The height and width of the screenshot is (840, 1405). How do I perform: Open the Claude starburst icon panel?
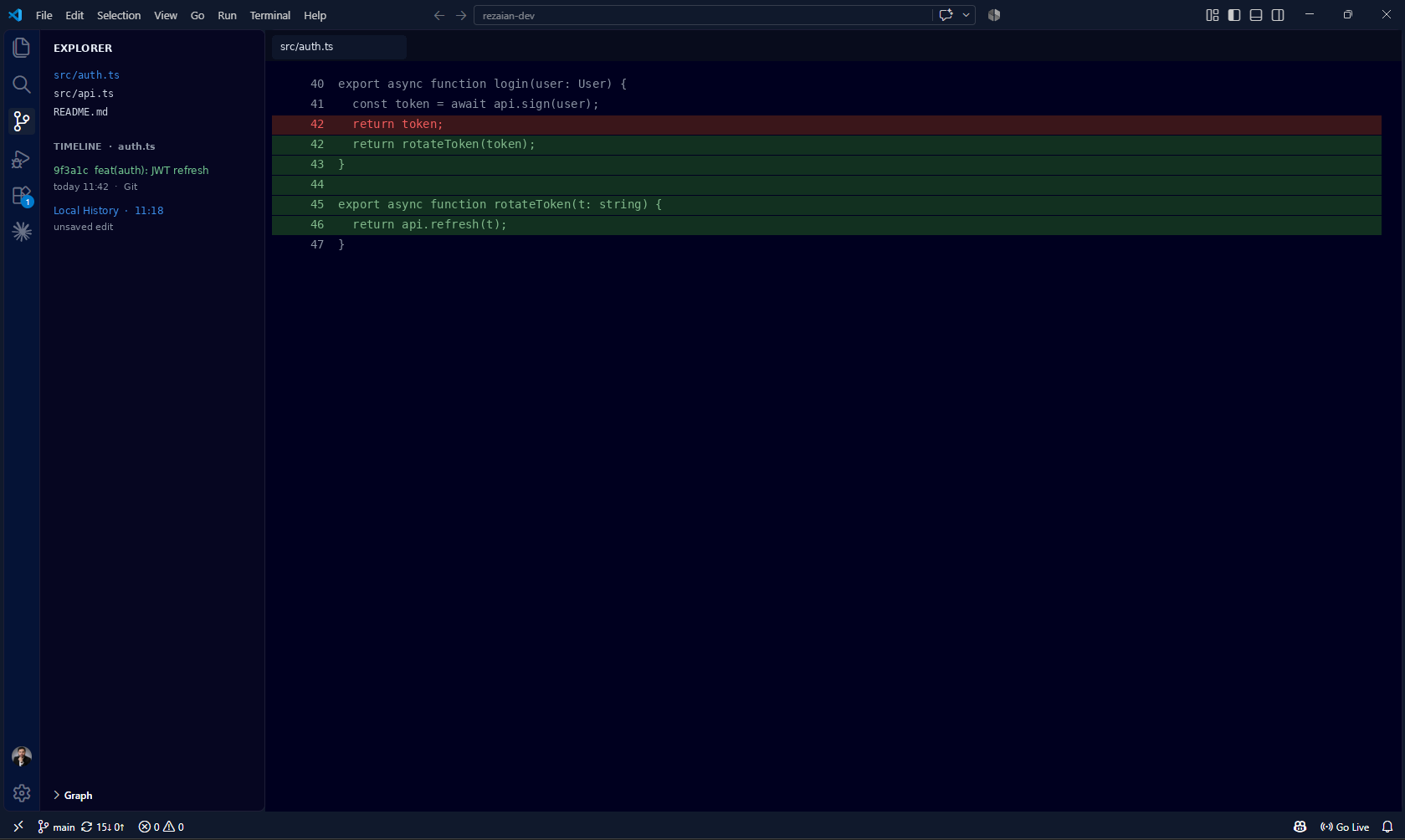[x=22, y=232]
